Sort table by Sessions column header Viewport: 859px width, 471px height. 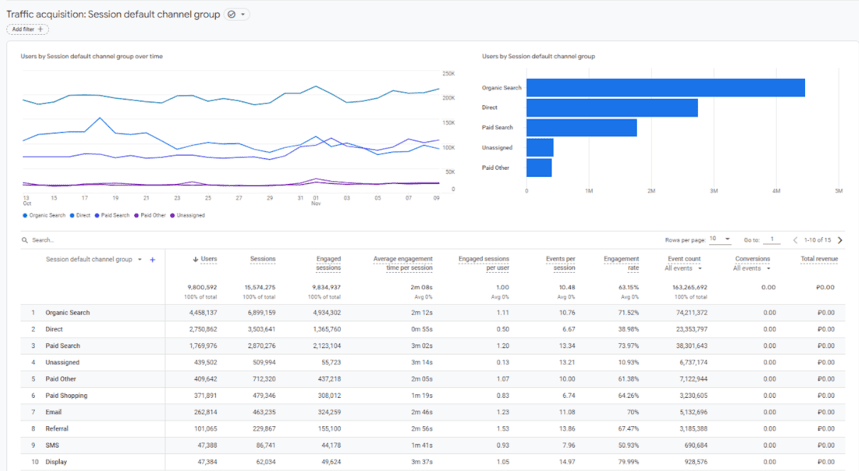[x=263, y=260]
